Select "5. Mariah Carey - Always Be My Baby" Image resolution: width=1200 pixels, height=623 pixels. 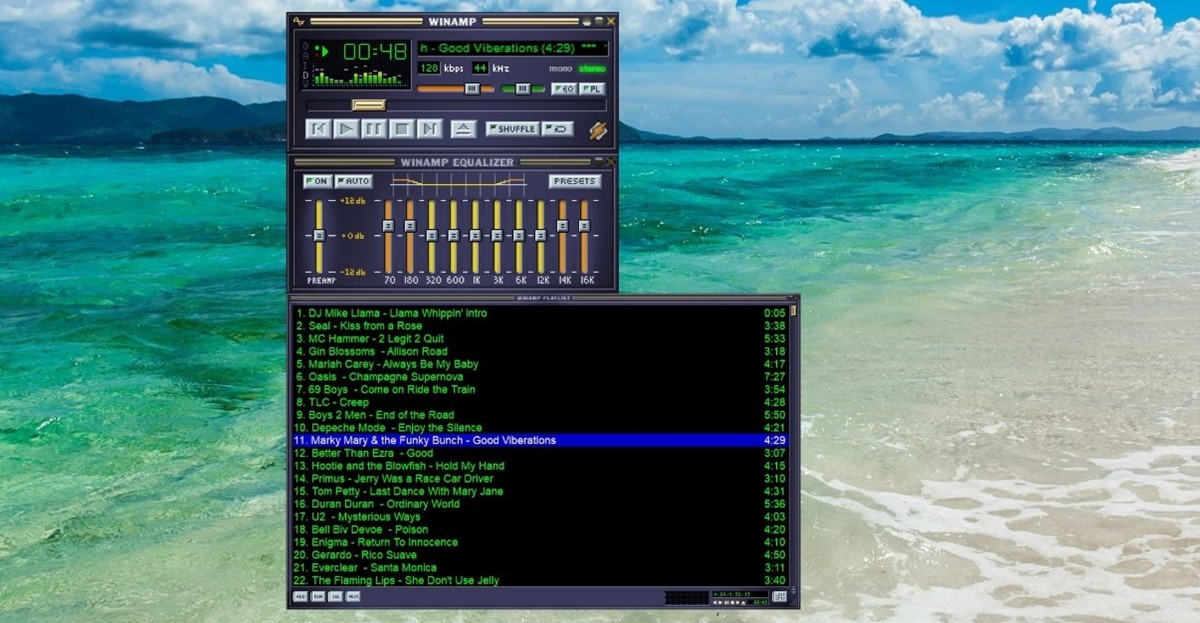pos(540,365)
